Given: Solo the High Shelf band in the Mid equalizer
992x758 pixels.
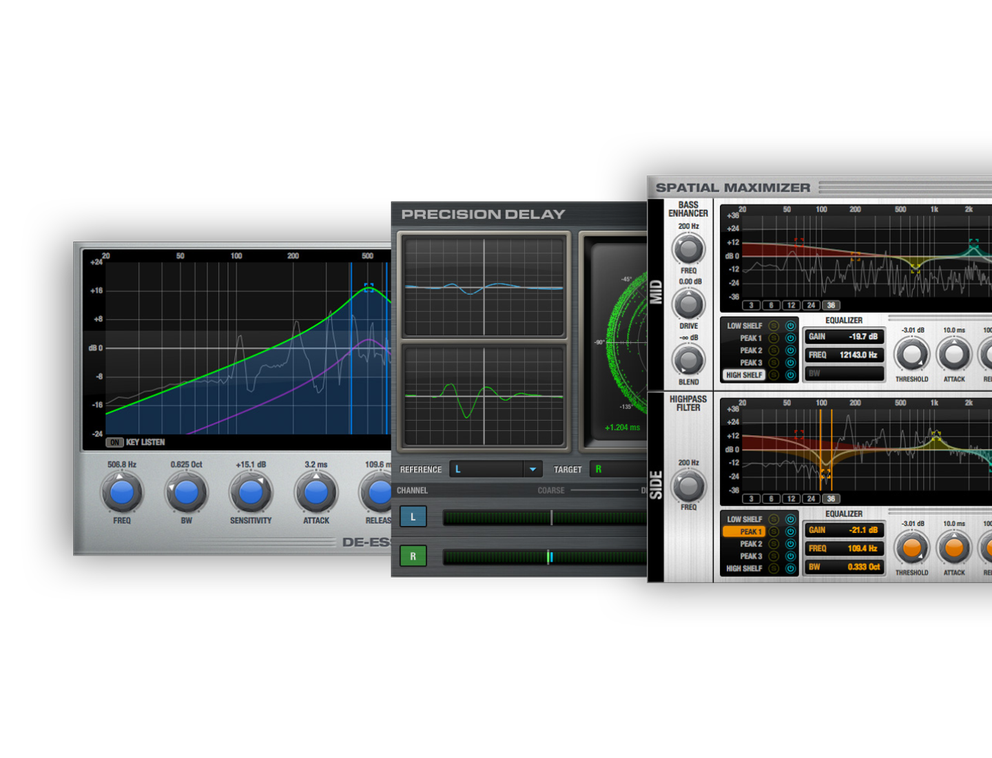Looking at the screenshot, I should [773, 374].
